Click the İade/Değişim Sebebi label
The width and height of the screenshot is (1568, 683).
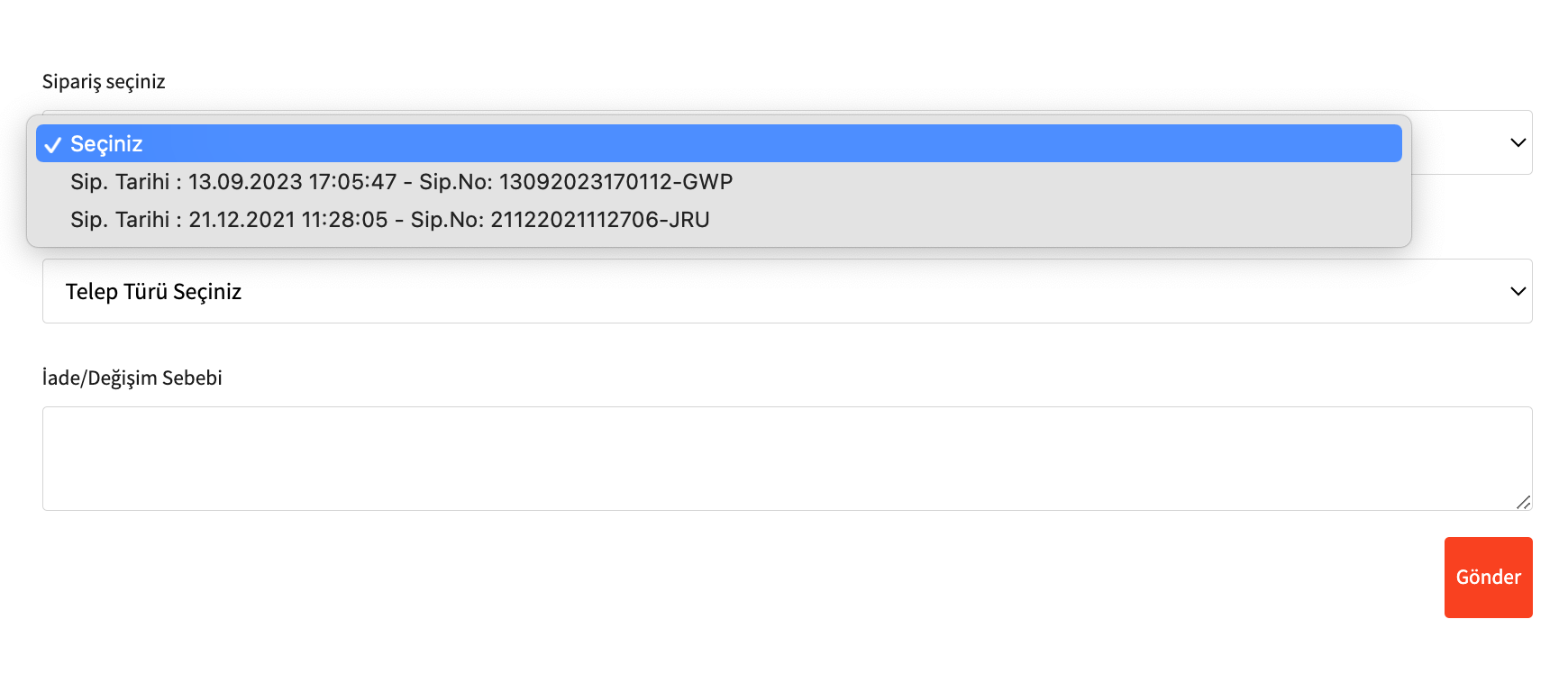(132, 378)
